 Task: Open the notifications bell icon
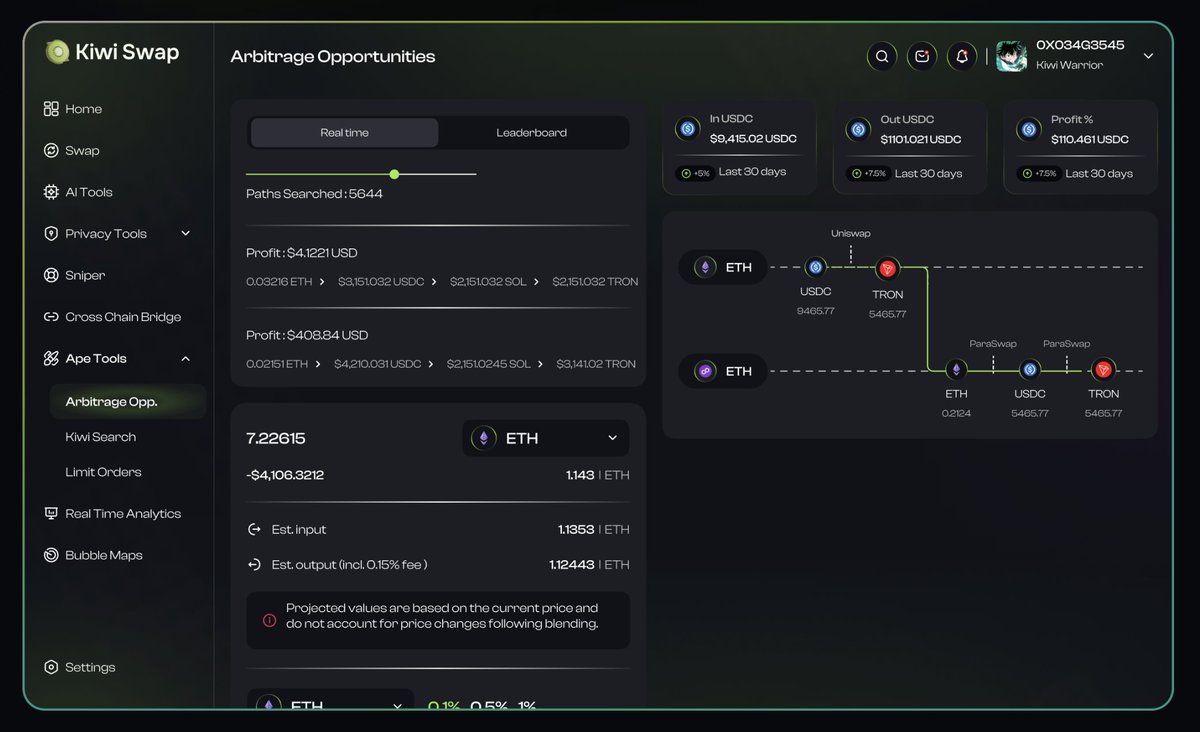pyautogui.click(x=962, y=57)
